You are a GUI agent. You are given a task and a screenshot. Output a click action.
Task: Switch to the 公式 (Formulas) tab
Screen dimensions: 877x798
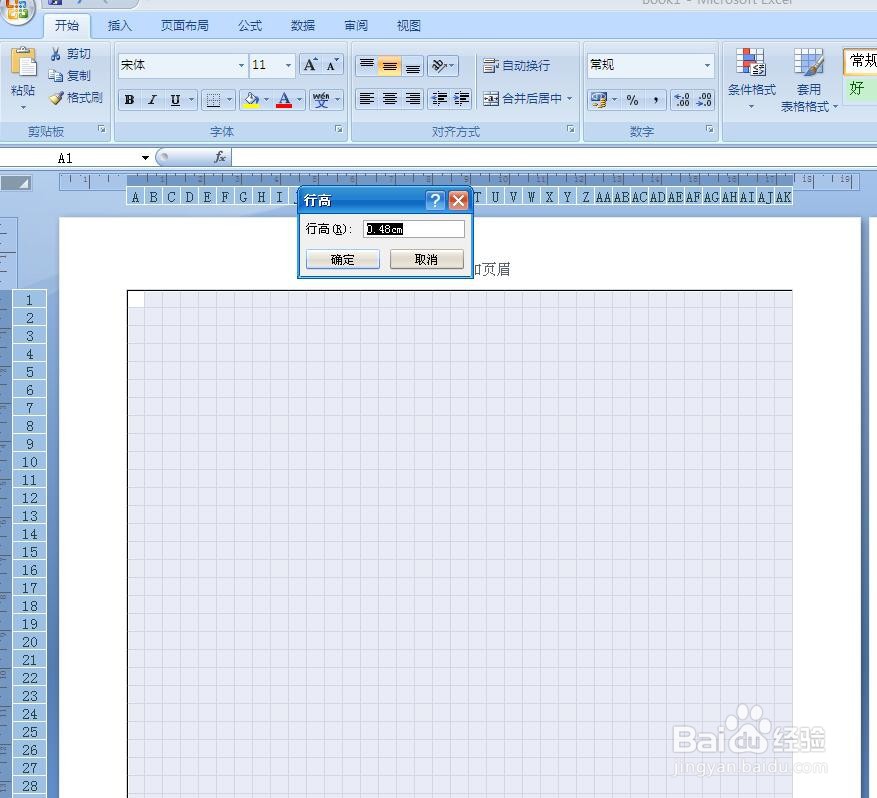(x=249, y=26)
